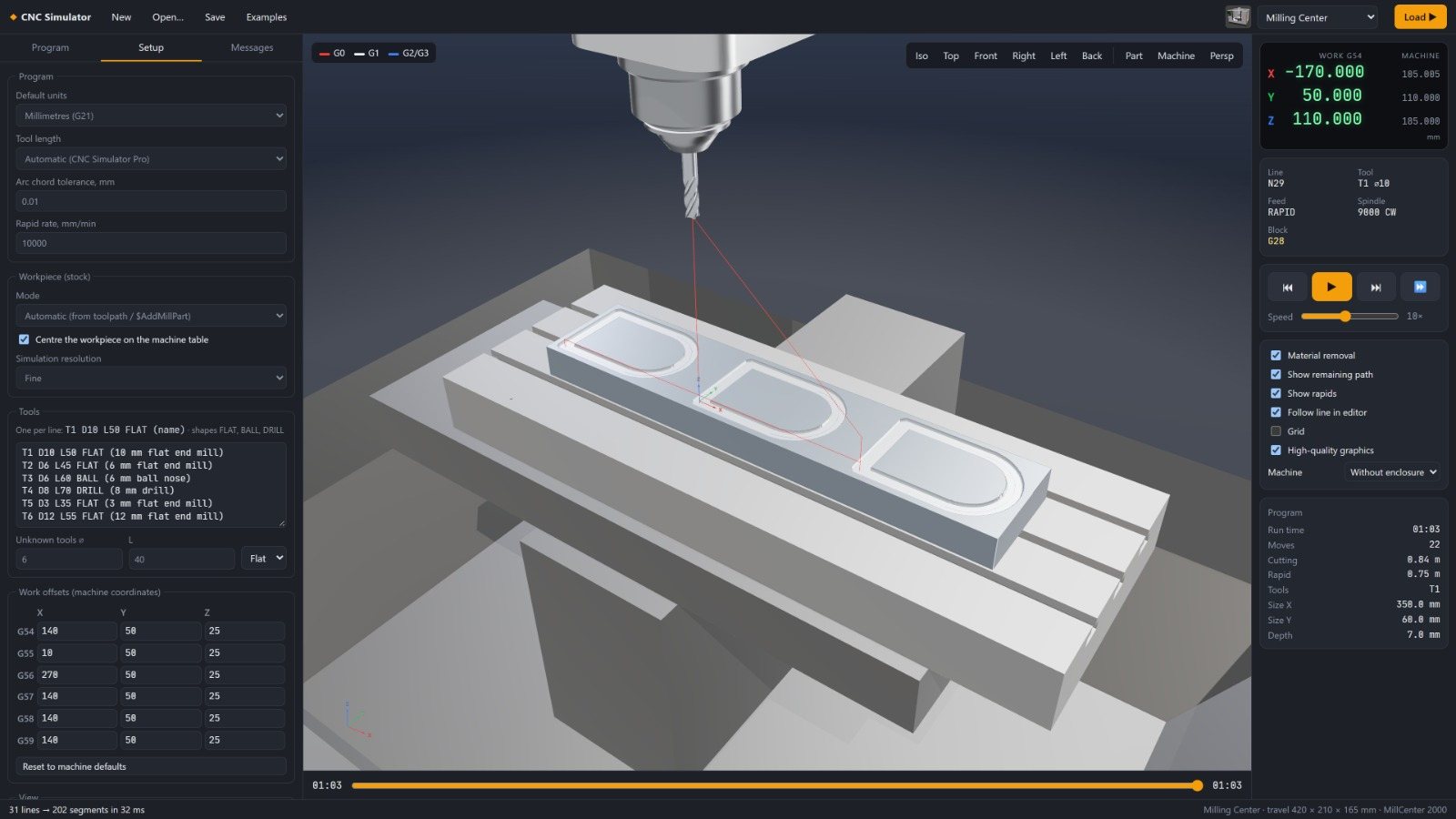Open the Without enclosure machine dropdown
The width and height of the screenshot is (1456, 819).
1392,472
